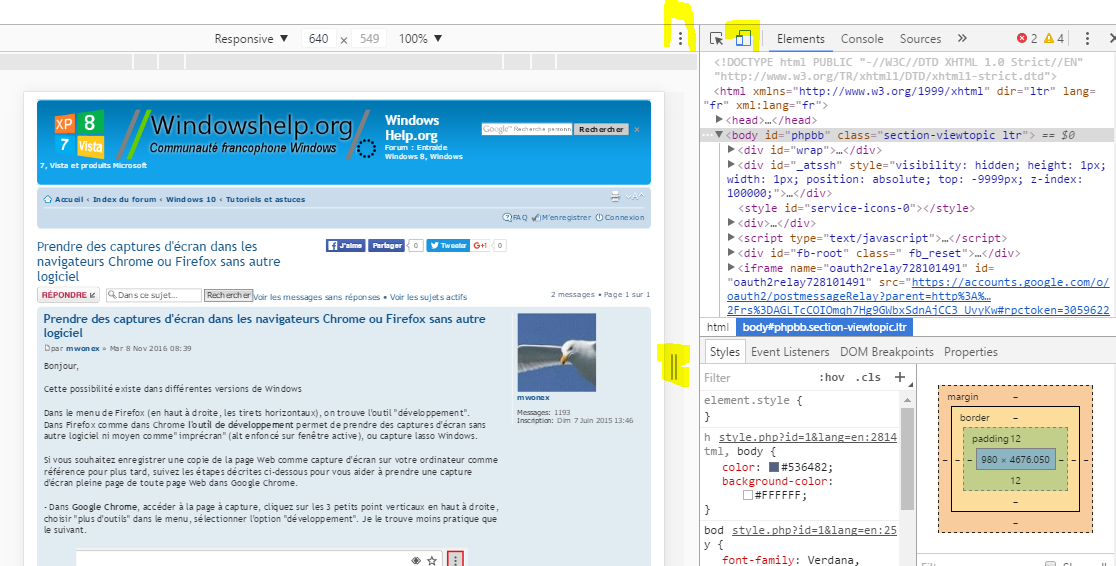The width and height of the screenshot is (1116, 566).
Task: Open the Responsive device dropdown
Action: pyautogui.click(x=251, y=39)
